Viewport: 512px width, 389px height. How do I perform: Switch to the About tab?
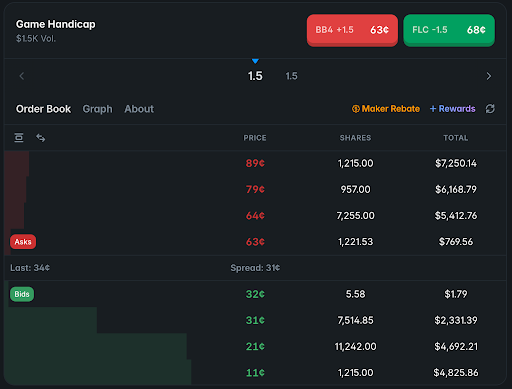coord(139,109)
